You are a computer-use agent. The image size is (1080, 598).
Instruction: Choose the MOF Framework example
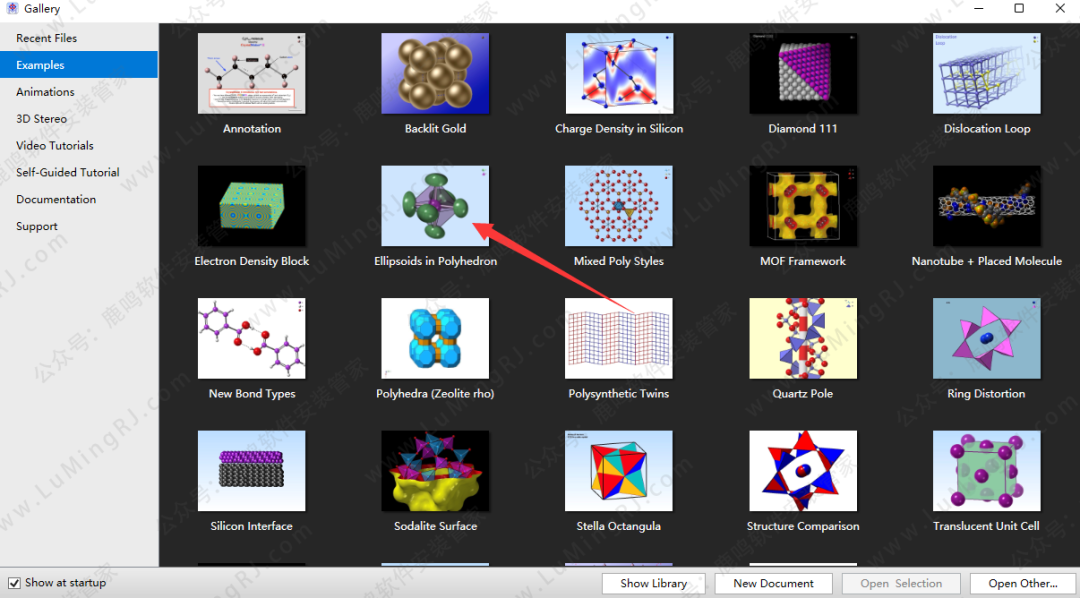[802, 206]
